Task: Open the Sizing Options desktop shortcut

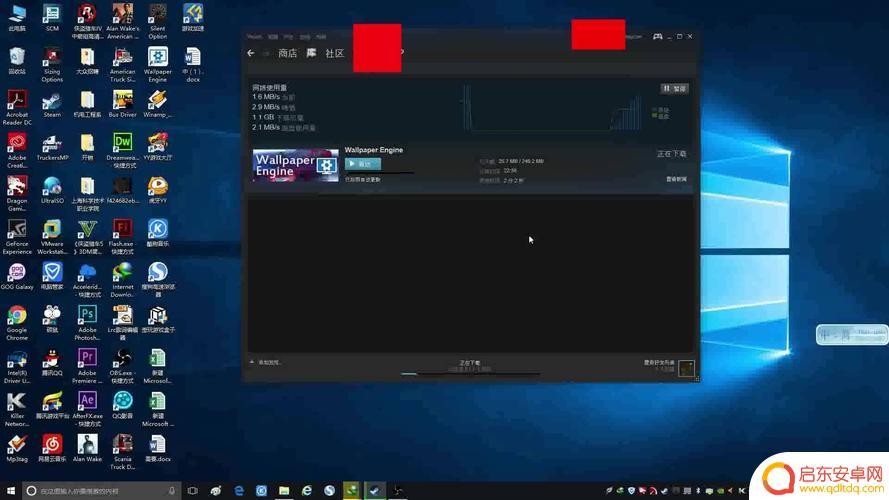Action: click(52, 64)
